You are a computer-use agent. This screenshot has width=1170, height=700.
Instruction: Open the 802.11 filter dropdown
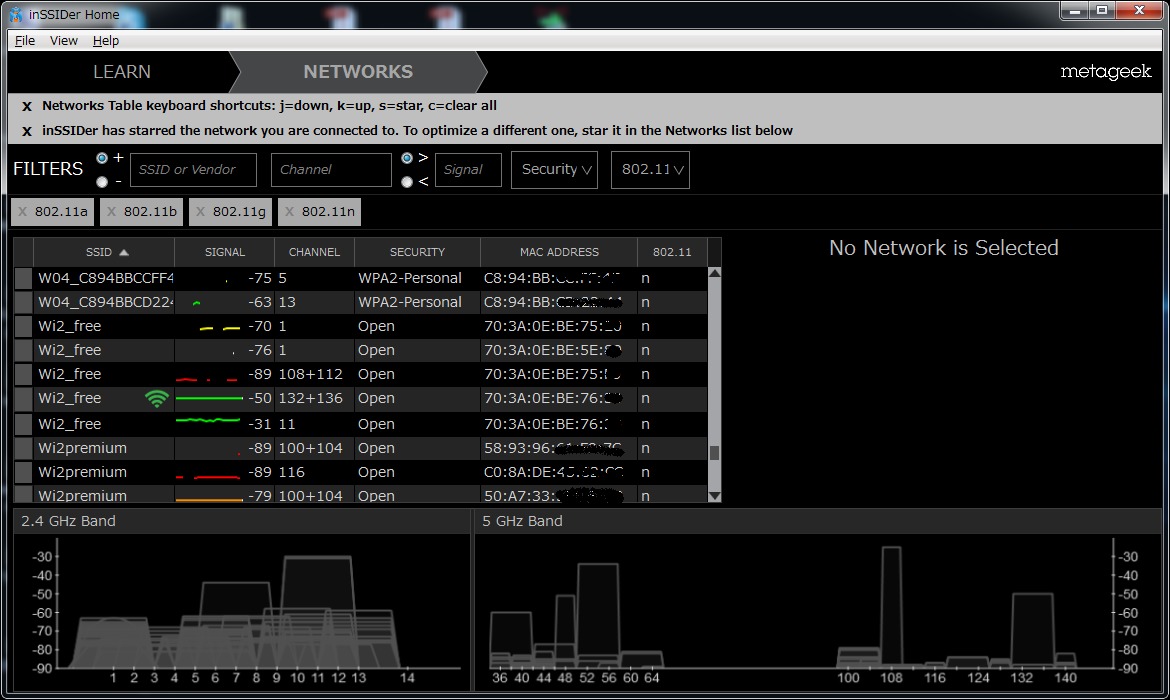650,170
